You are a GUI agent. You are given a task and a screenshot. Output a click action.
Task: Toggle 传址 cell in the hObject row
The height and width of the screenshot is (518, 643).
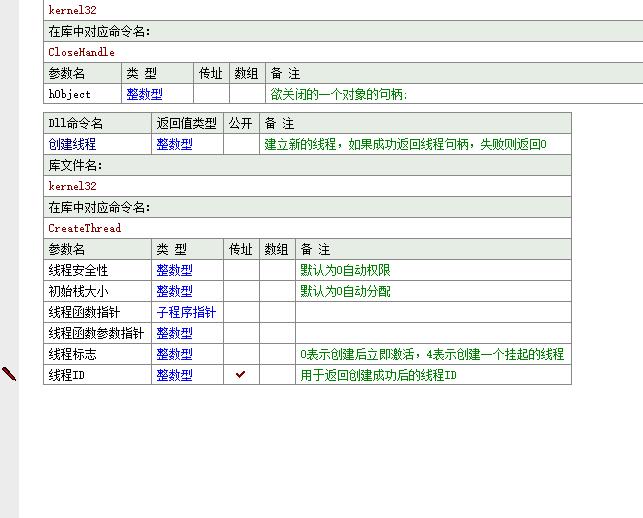click(211, 94)
